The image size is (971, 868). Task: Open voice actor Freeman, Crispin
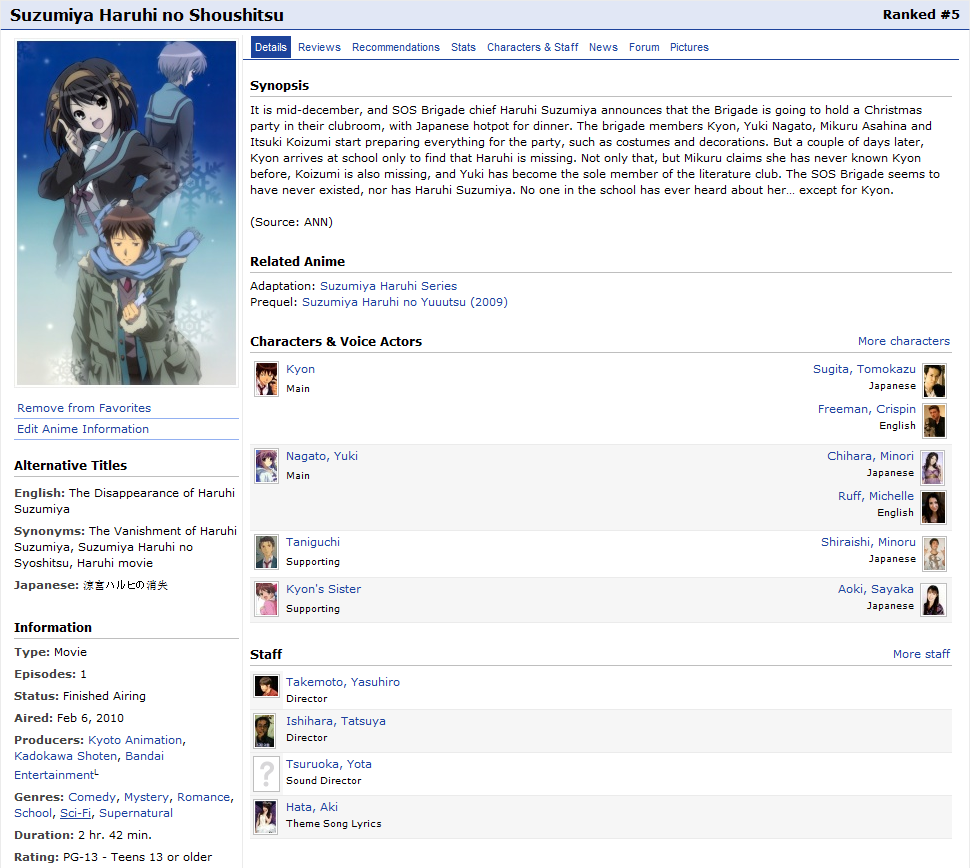pyautogui.click(x=866, y=409)
